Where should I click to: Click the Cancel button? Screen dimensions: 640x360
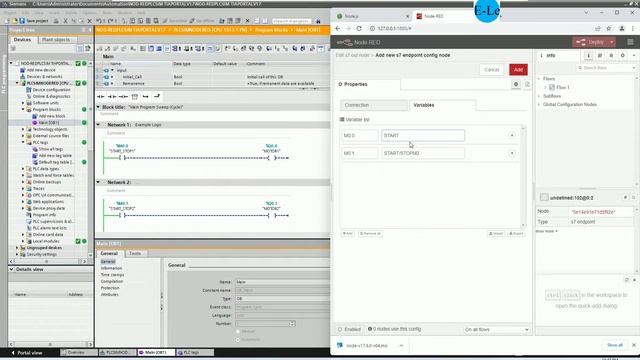tap(491, 70)
